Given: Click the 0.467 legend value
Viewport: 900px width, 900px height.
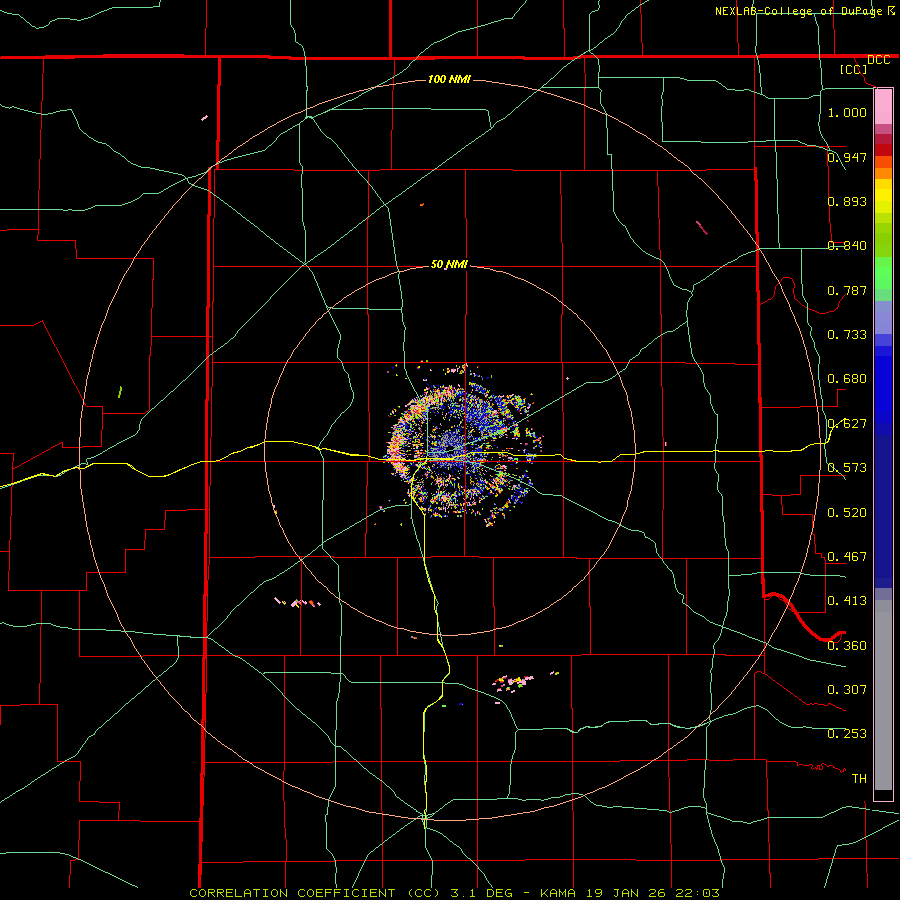Looking at the screenshot, I should point(847,556).
